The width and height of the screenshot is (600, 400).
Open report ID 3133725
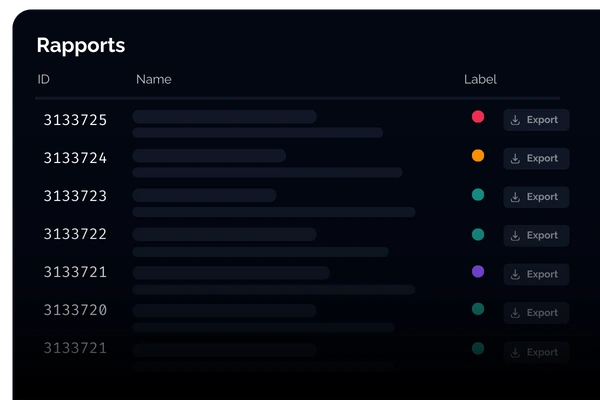pos(75,120)
